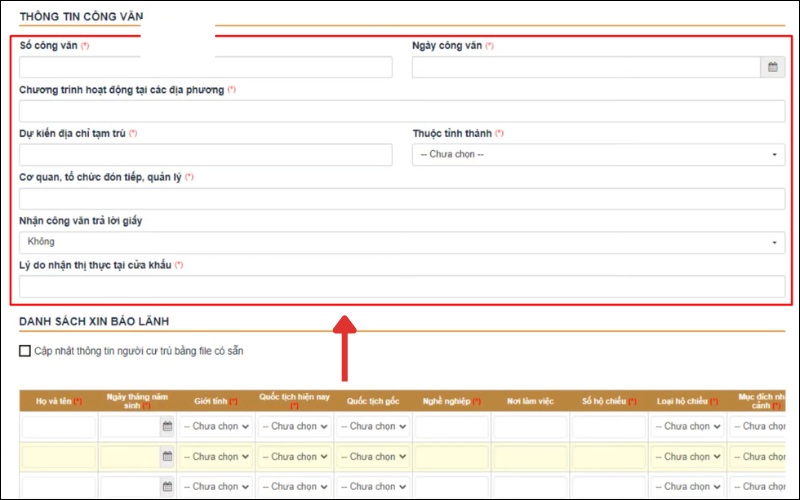The height and width of the screenshot is (500, 800).
Task: Open the Nhận công văn trả lời giấy dropdown
Action: [x=402, y=242]
